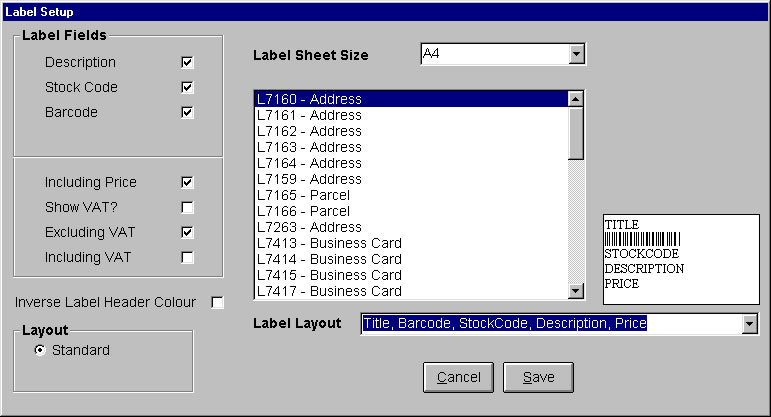Select L7417 - Business Card entry
The height and width of the screenshot is (417, 771).
point(412,291)
